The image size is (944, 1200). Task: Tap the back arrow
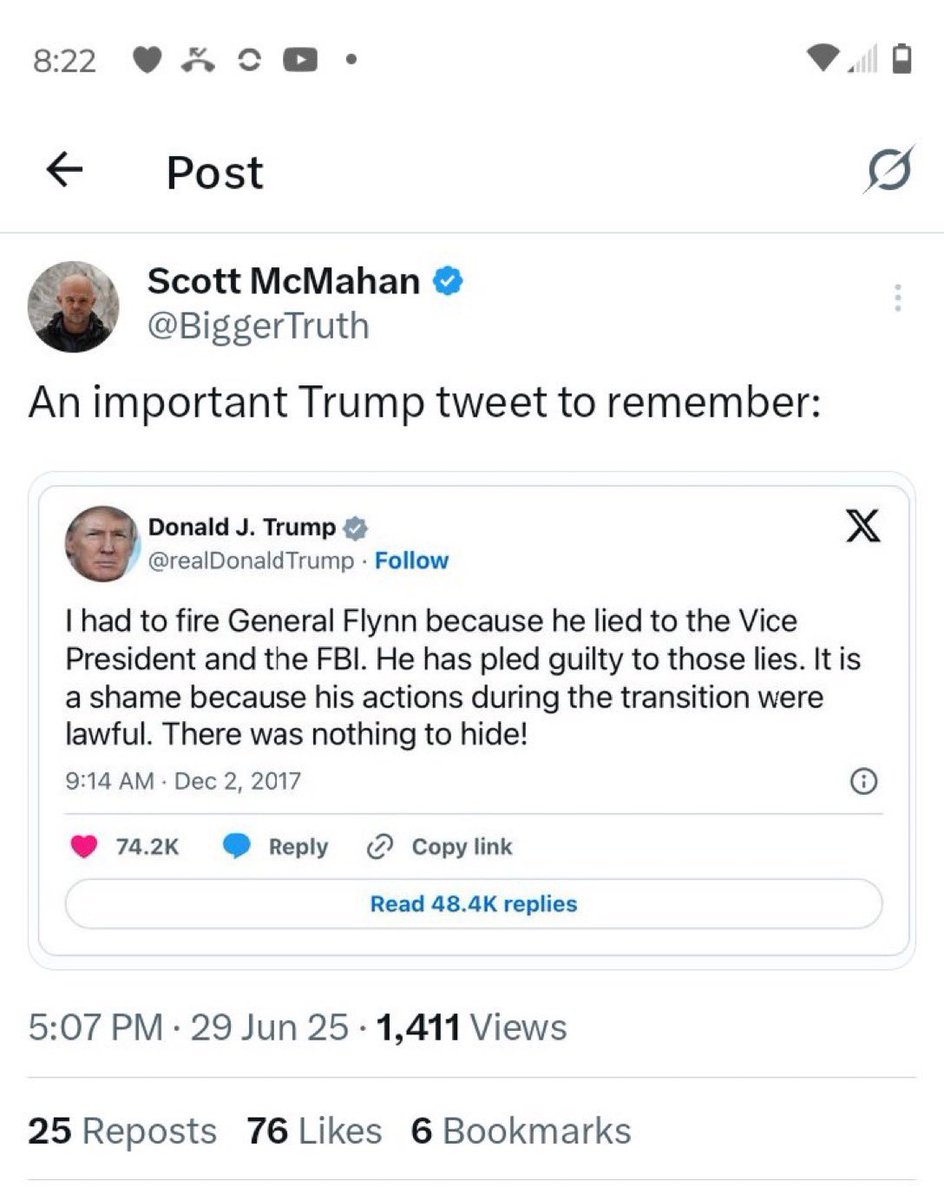coord(64,171)
